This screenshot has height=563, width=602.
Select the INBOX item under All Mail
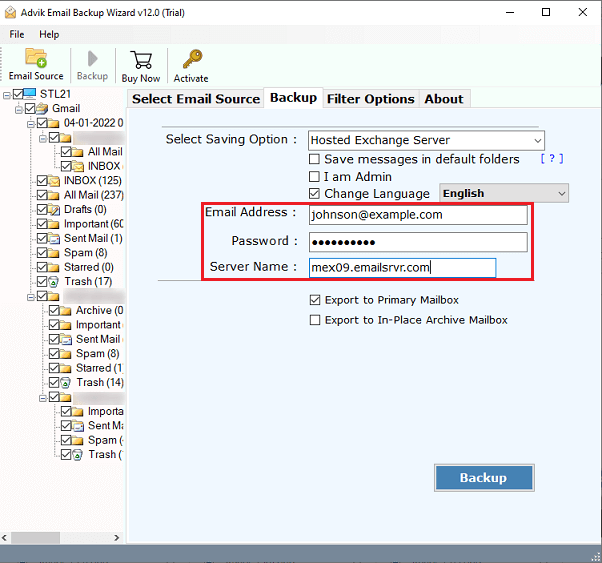(104, 166)
